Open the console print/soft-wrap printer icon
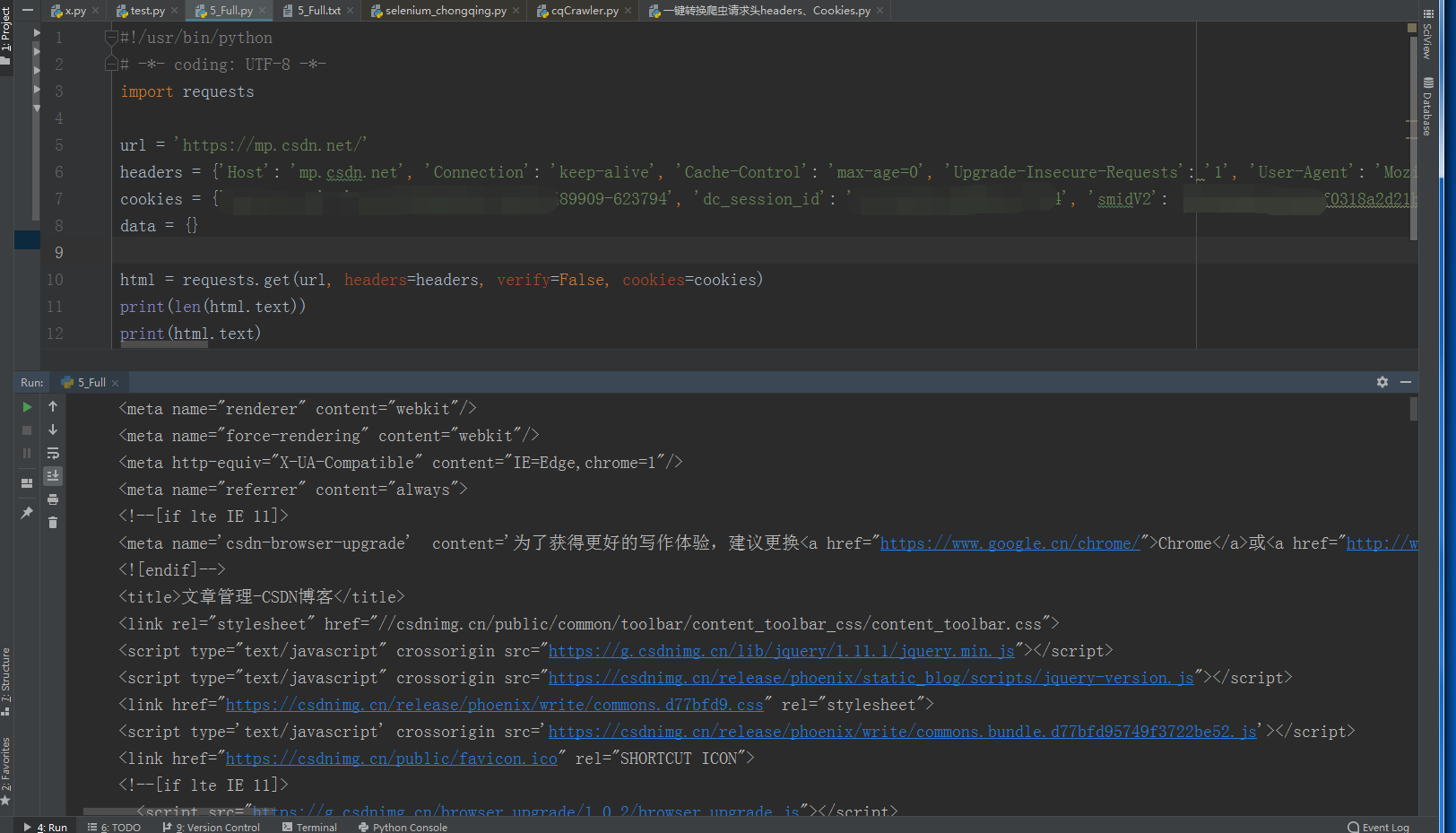Image resolution: width=1456 pixels, height=833 pixels. coord(53,499)
